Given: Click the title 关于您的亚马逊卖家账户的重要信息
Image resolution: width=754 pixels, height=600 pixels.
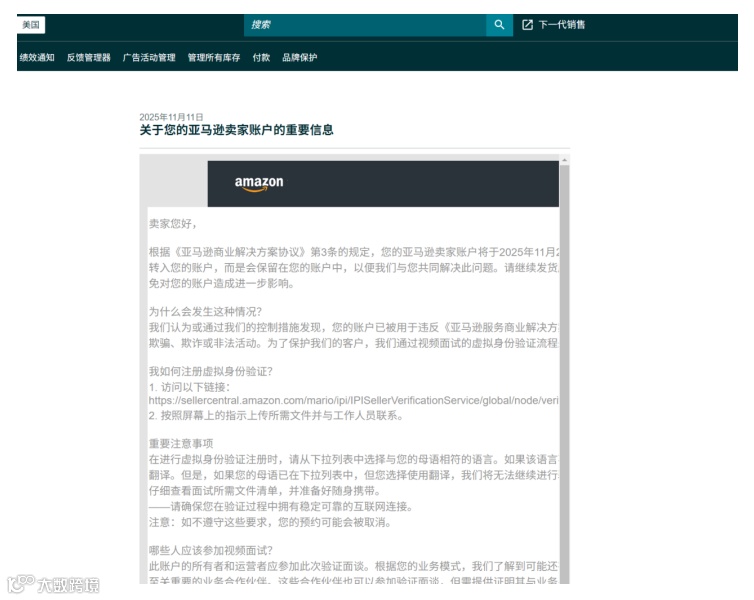Looking at the screenshot, I should pyautogui.click(x=237, y=130).
